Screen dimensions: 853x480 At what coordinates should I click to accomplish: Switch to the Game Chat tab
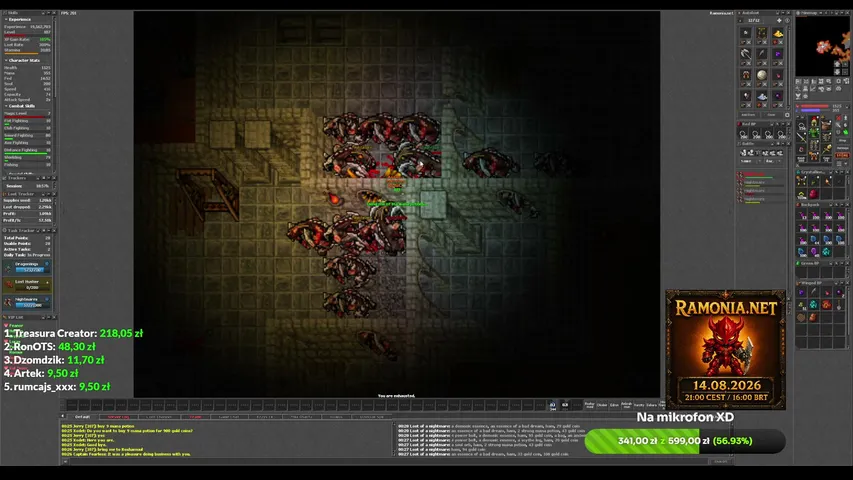(x=229, y=417)
